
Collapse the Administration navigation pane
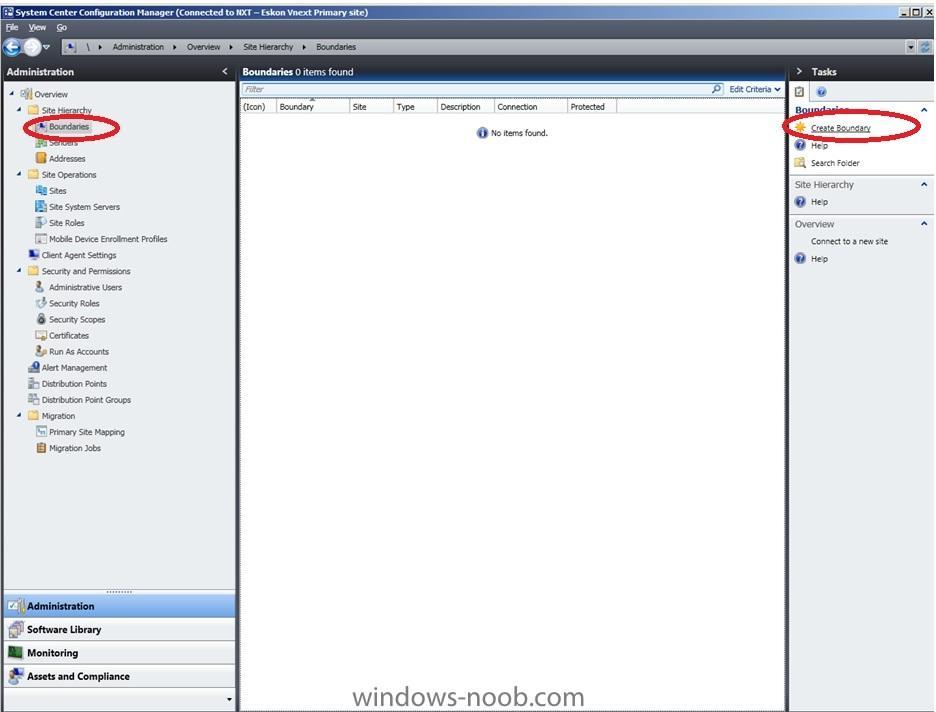(225, 72)
